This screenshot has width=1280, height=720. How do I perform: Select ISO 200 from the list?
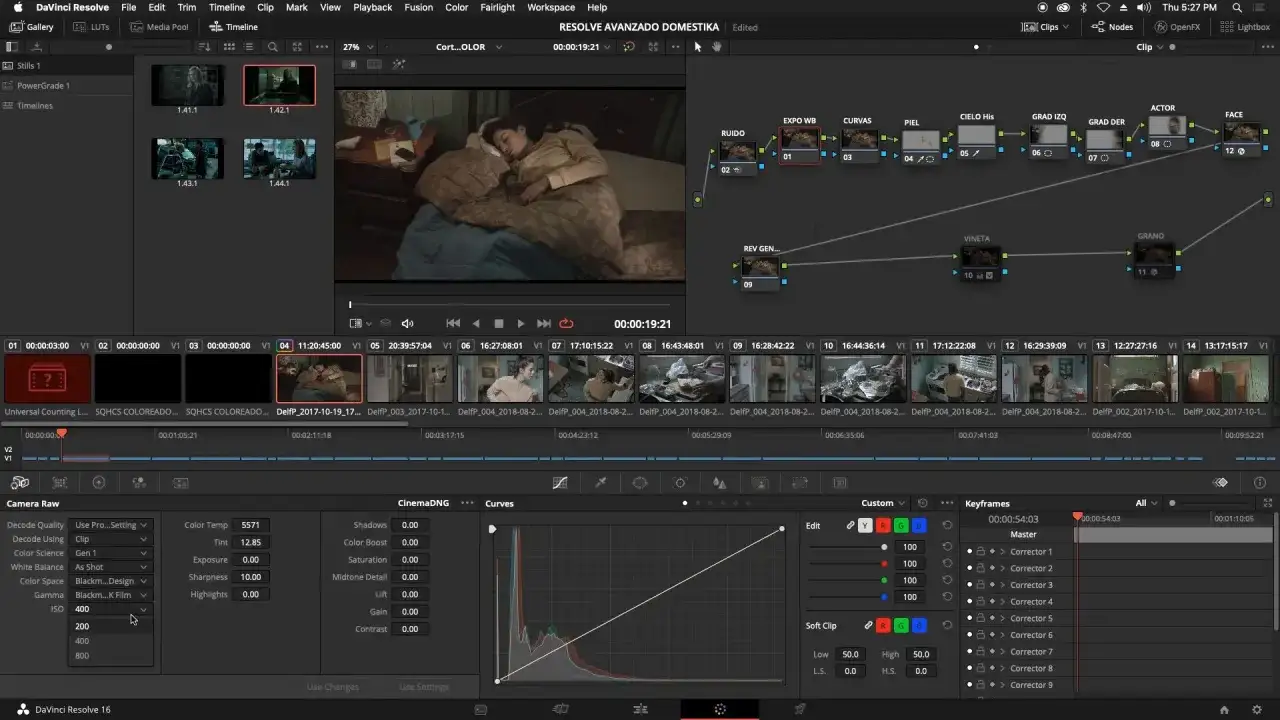pyautogui.click(x=111, y=626)
